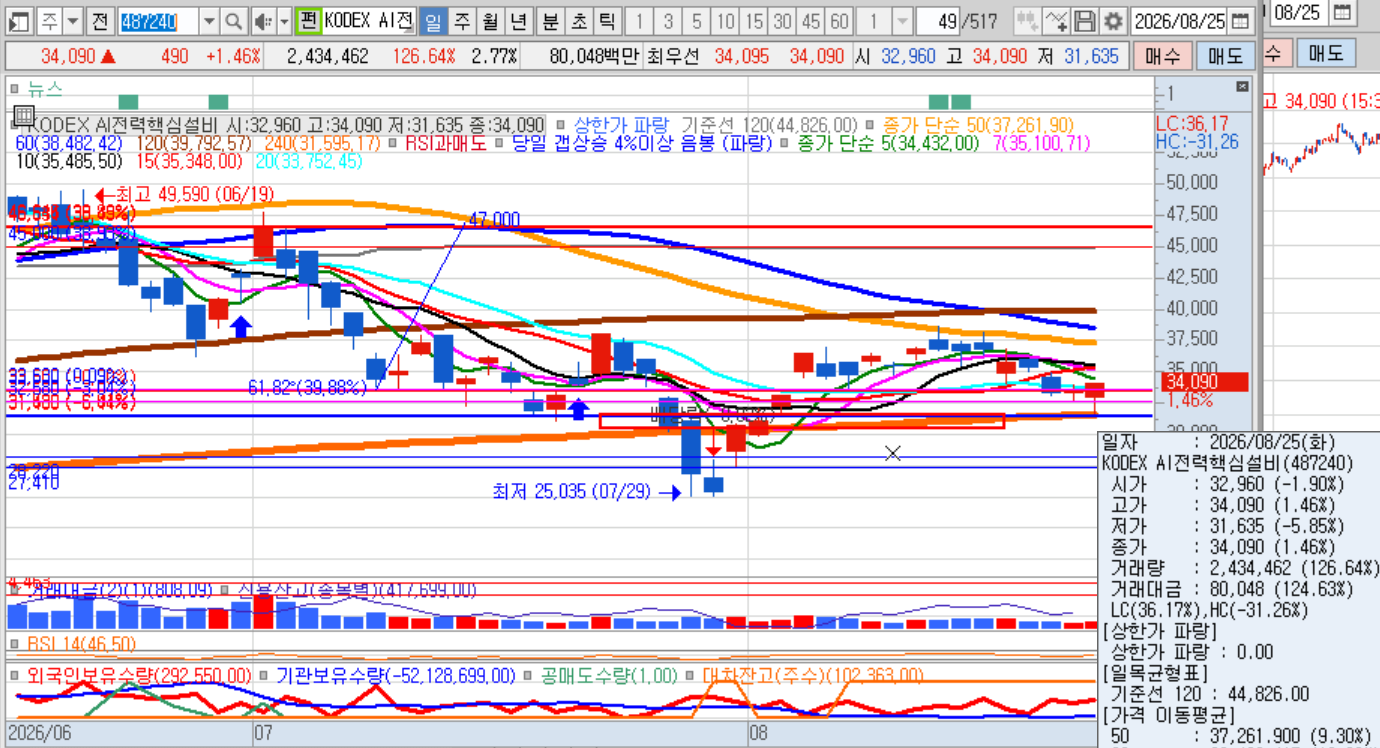This screenshot has height=748, width=1380.
Task: Open the calendar picker beside 2026/08/25
Action: 1240,21
